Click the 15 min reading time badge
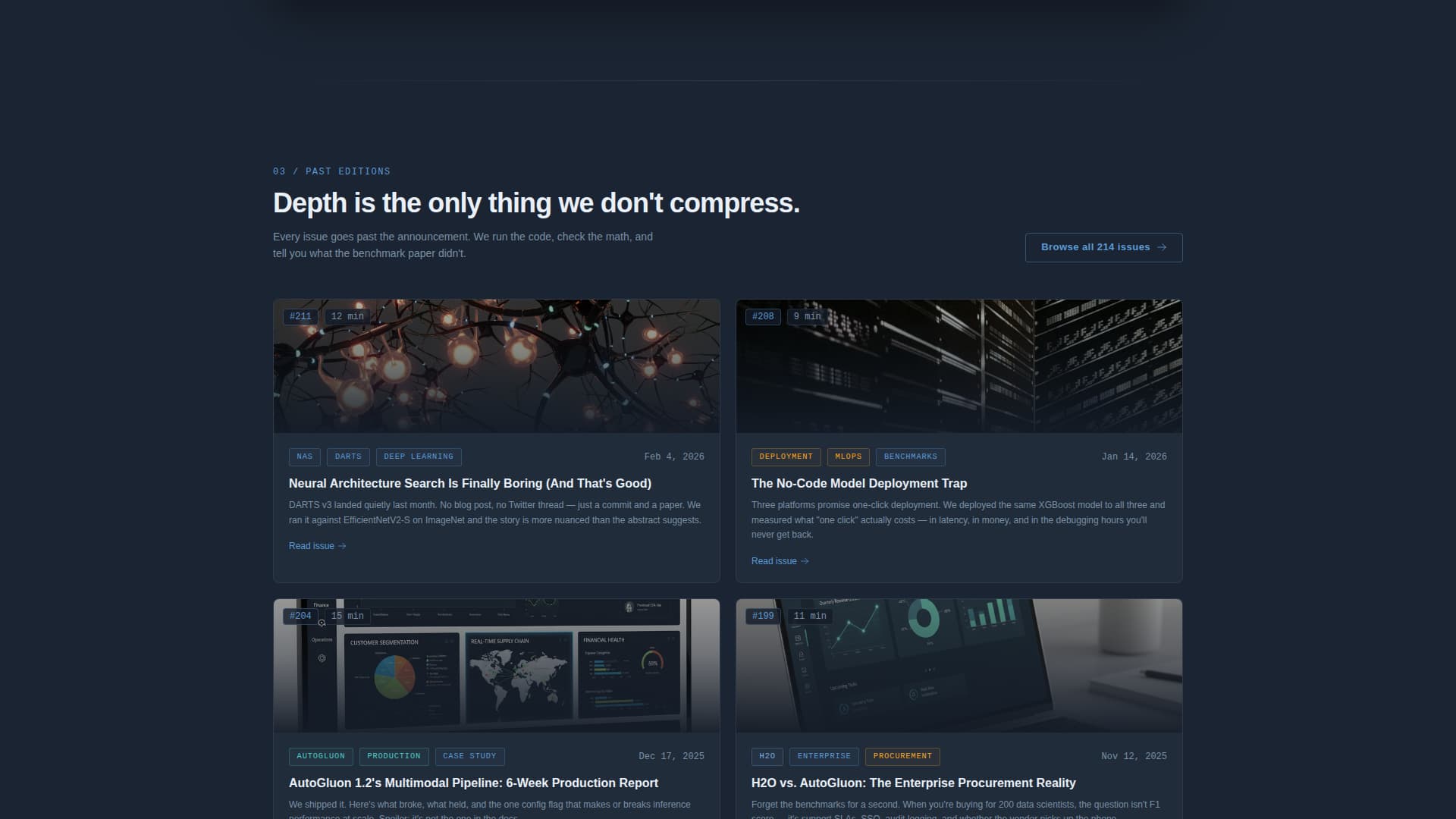1456x819 pixels. (x=347, y=616)
